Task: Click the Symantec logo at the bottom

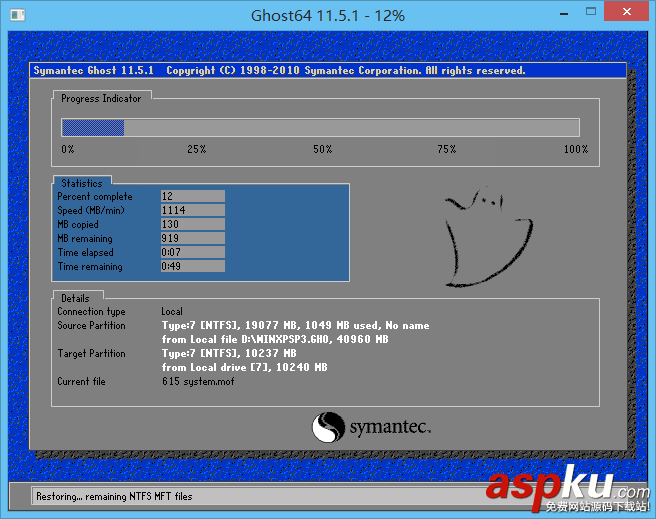Action: (x=372, y=427)
